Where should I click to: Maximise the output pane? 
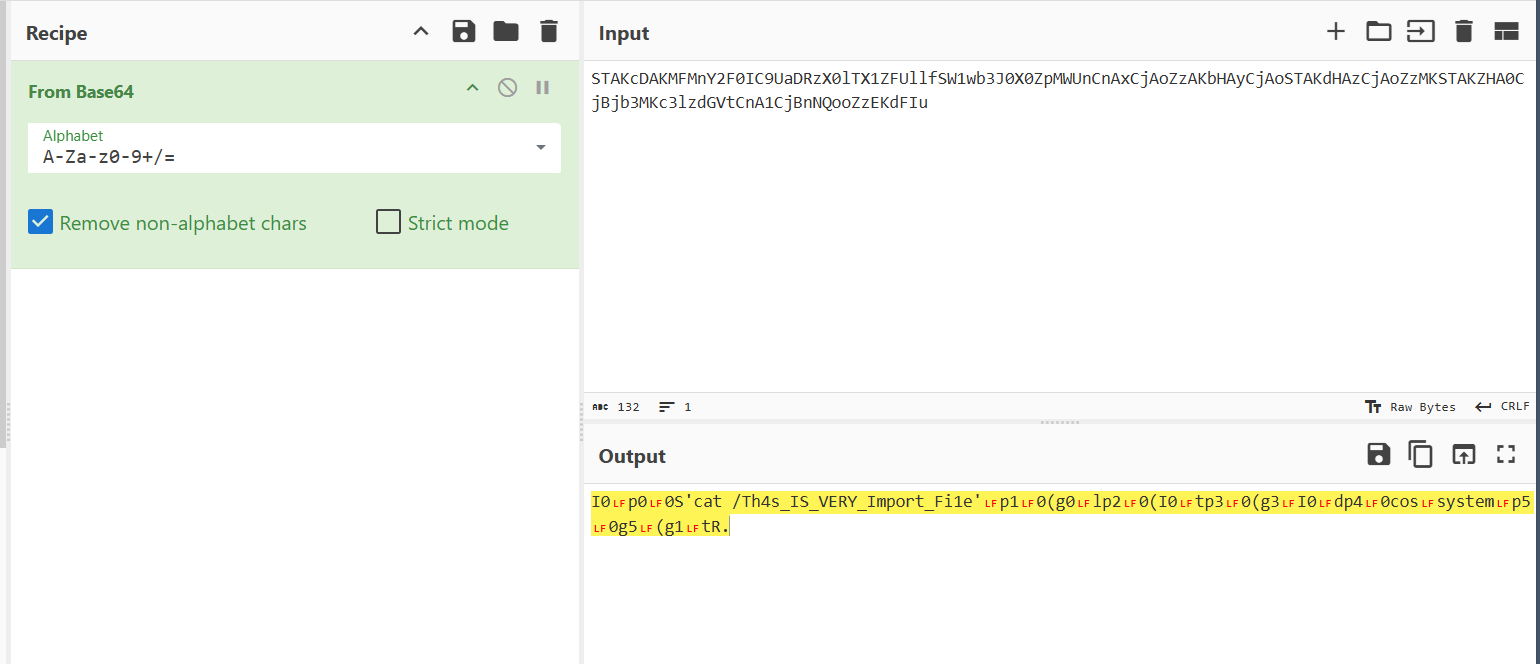click(1506, 455)
